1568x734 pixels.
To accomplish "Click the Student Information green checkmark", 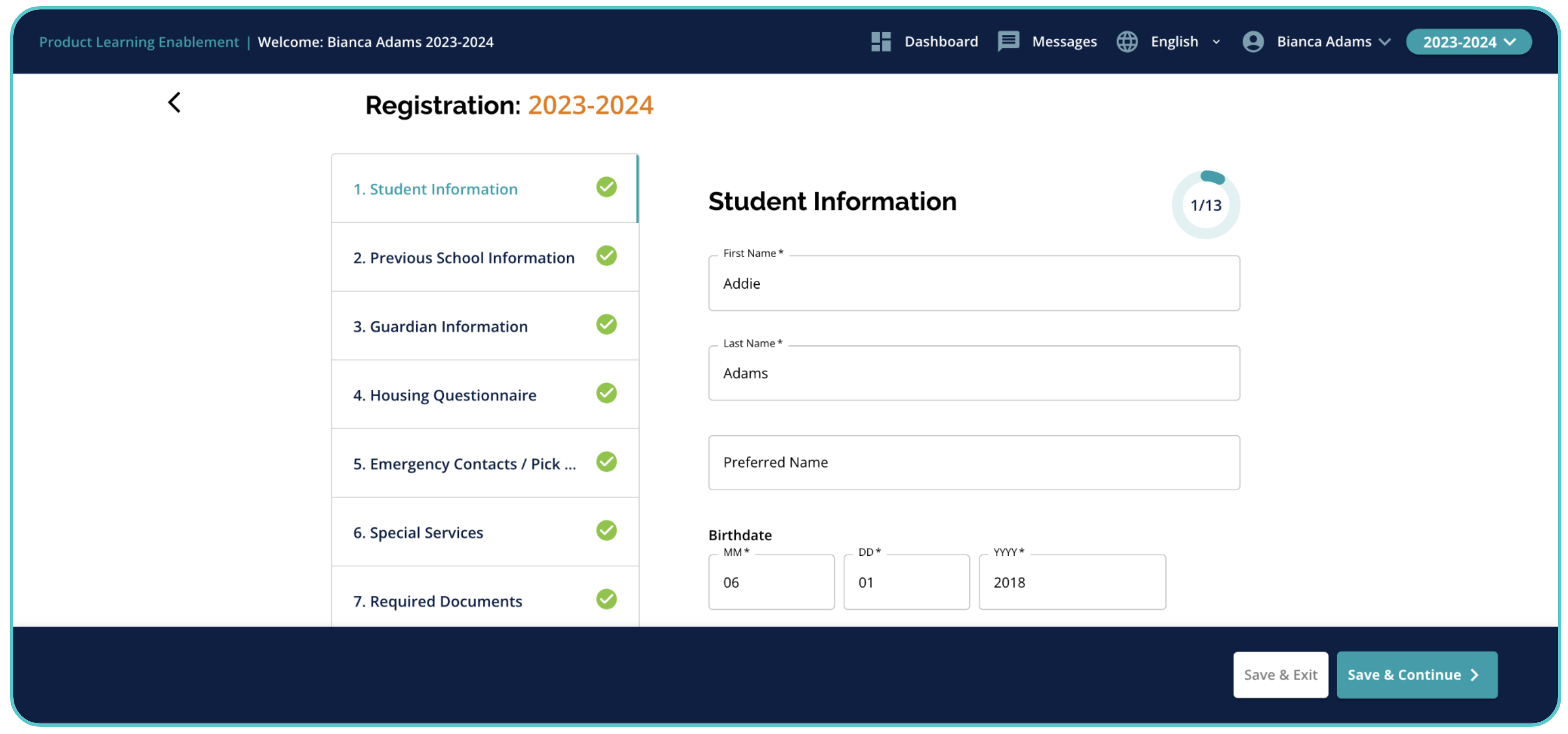I will [x=606, y=188].
